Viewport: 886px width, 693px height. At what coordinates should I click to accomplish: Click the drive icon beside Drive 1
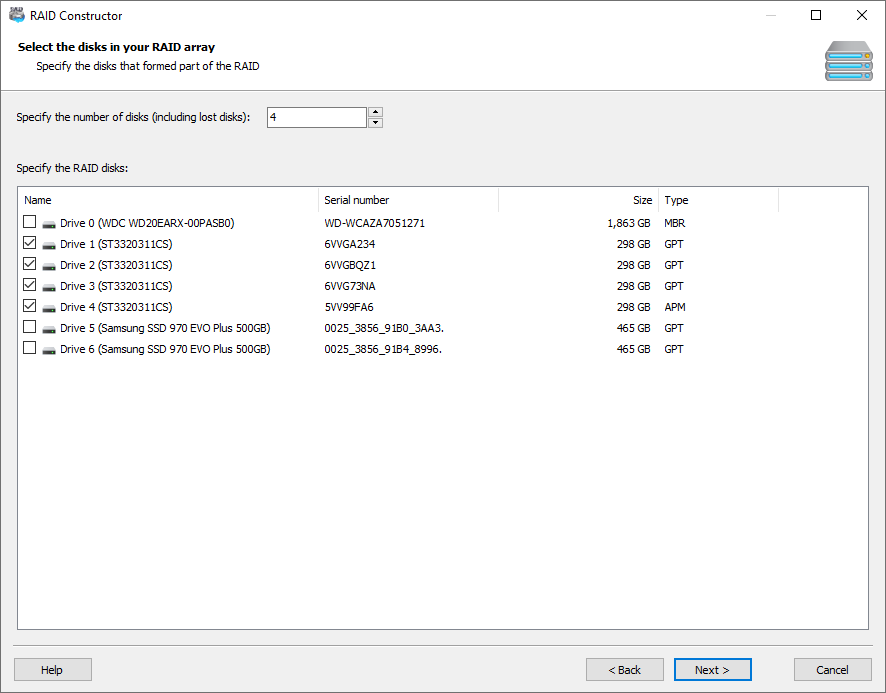(49, 244)
